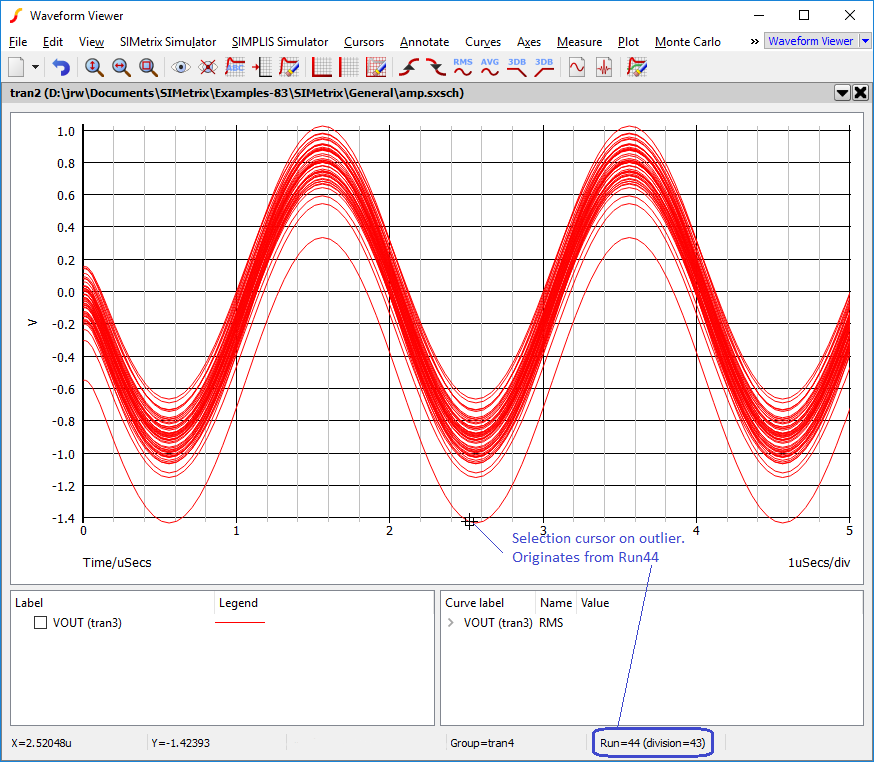Open the Waveform Viewer dropdown arrow
This screenshot has height=762, width=874.
coord(865,41)
